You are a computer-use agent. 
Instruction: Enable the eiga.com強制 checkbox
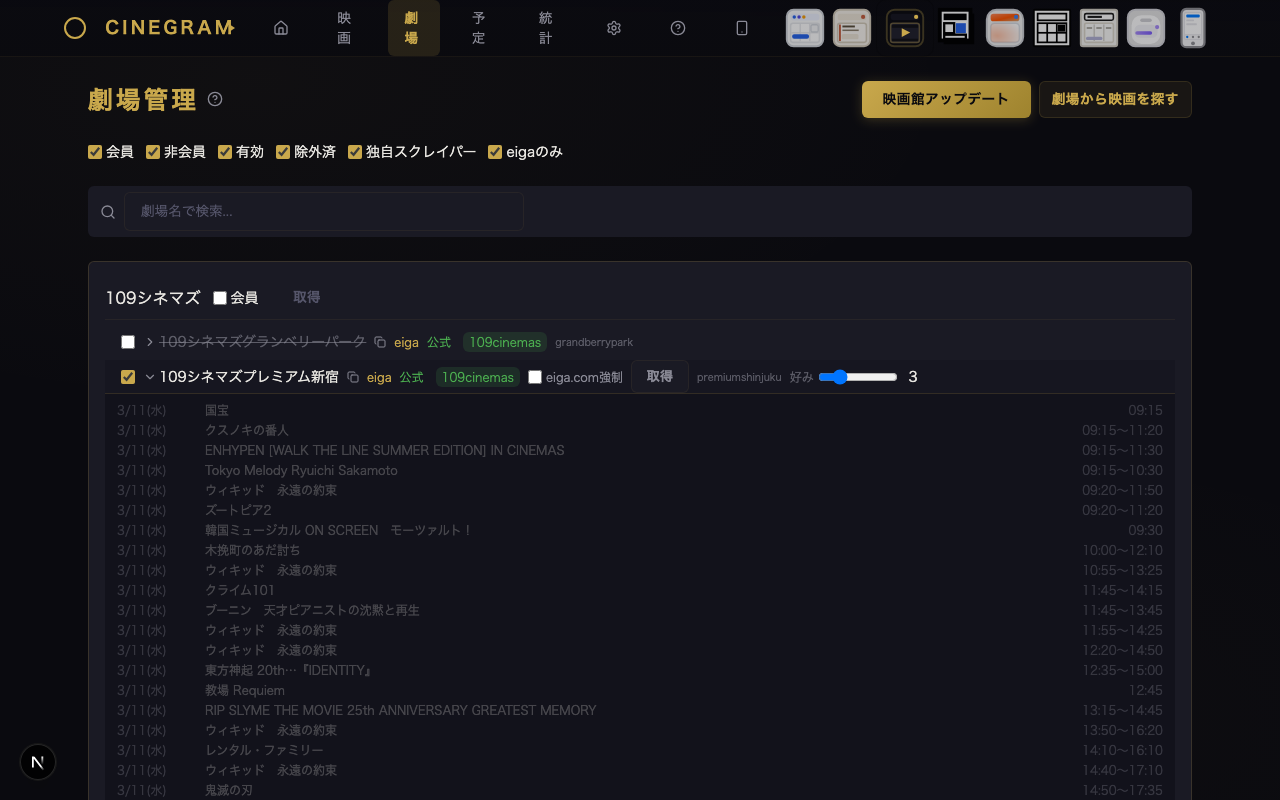click(x=534, y=377)
